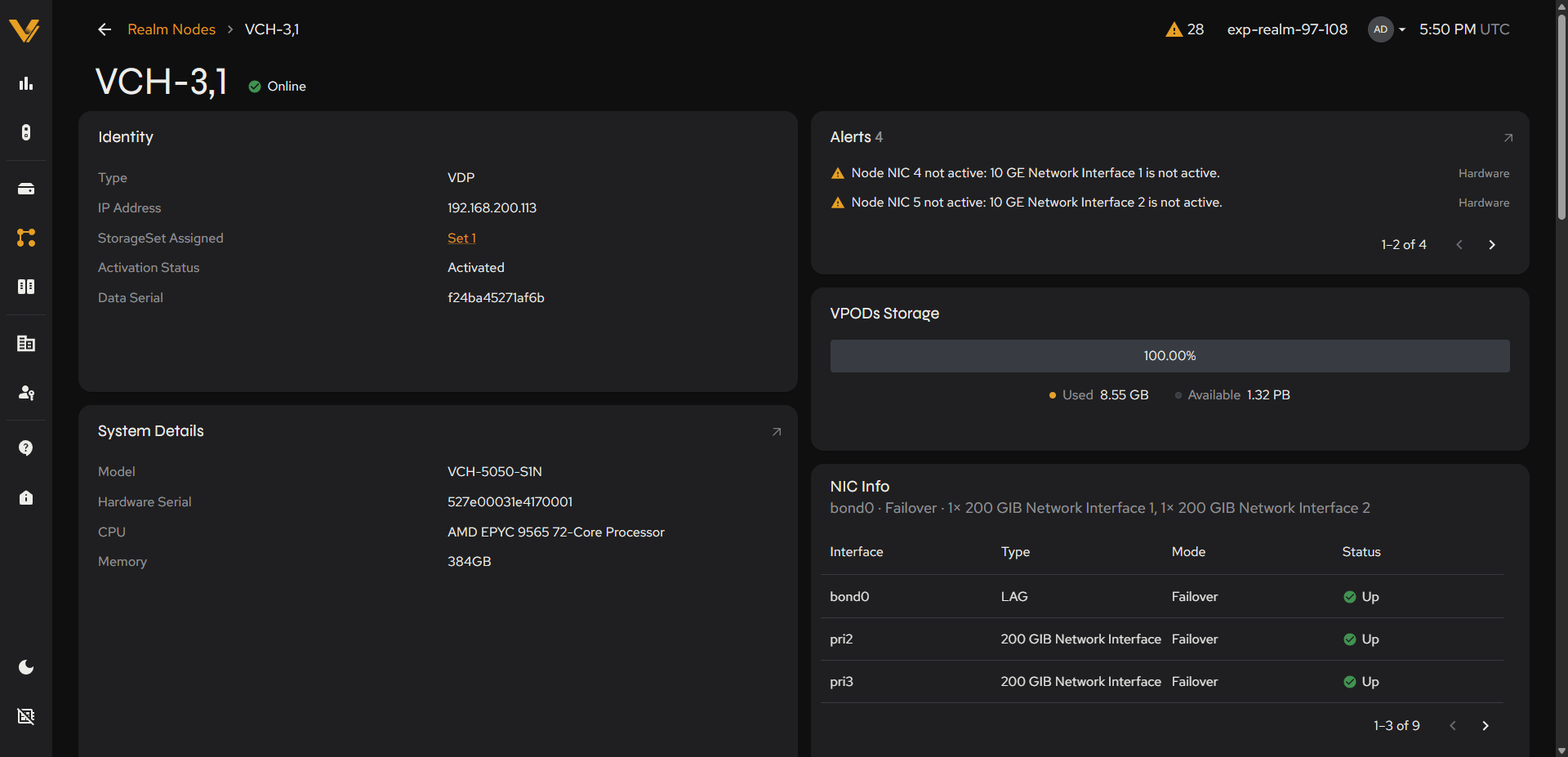
Task: Open the storage drive sidebar icon
Action: point(26,189)
